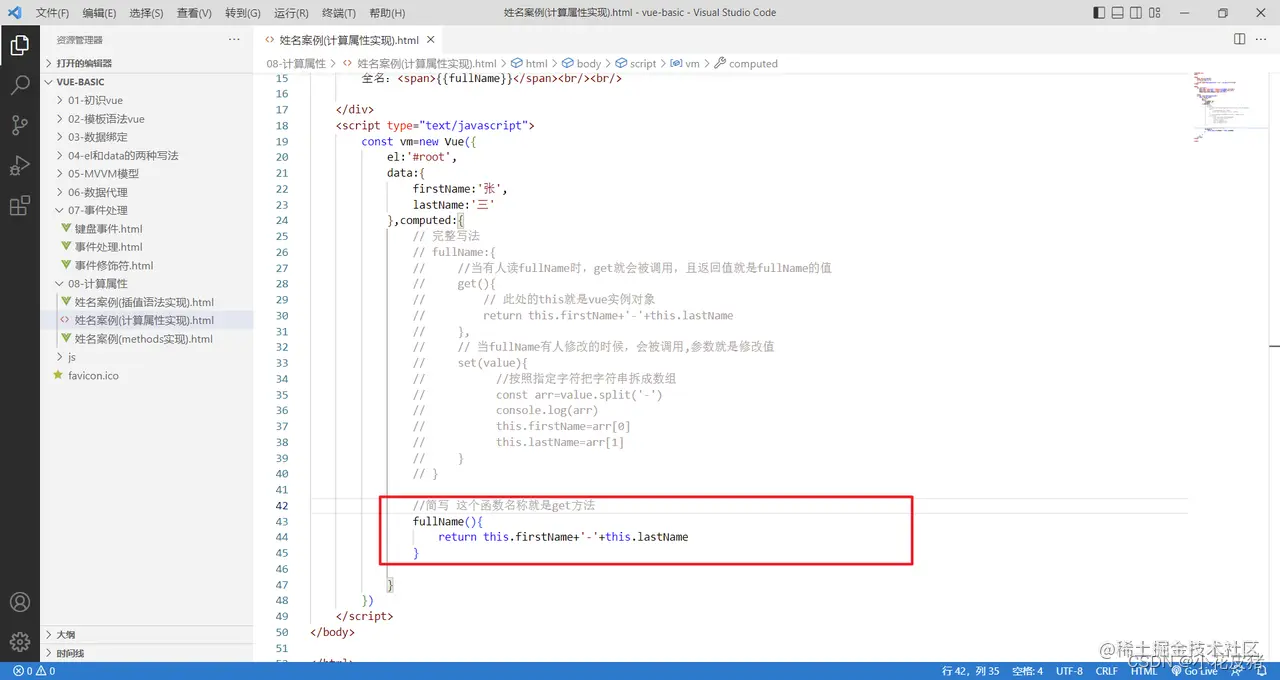Expand 大纲 outline section
The image size is (1280, 680).
146,635
